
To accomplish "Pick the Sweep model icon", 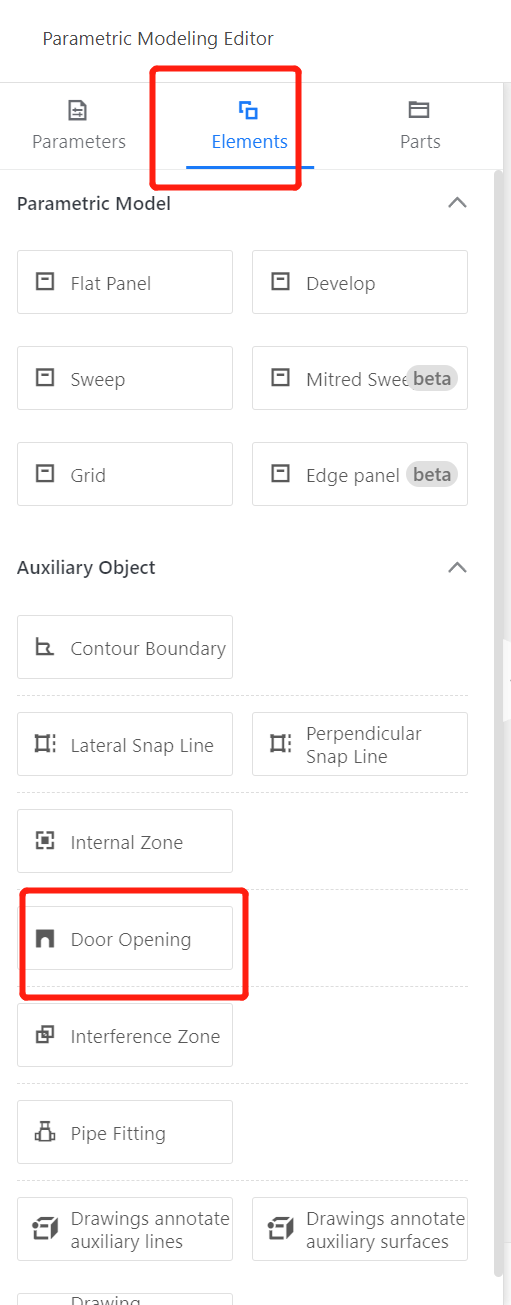I will [45, 378].
